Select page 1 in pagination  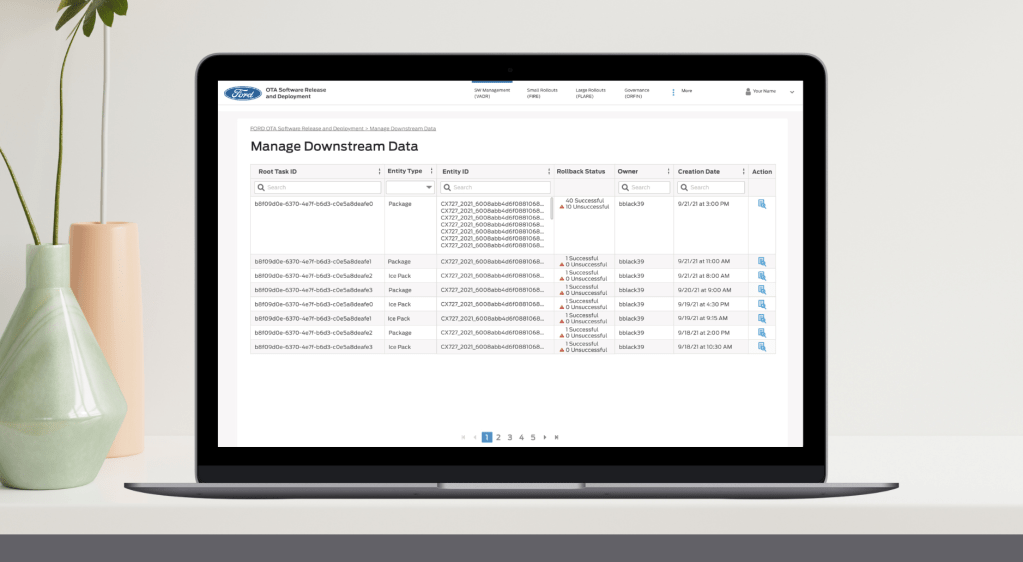point(487,437)
